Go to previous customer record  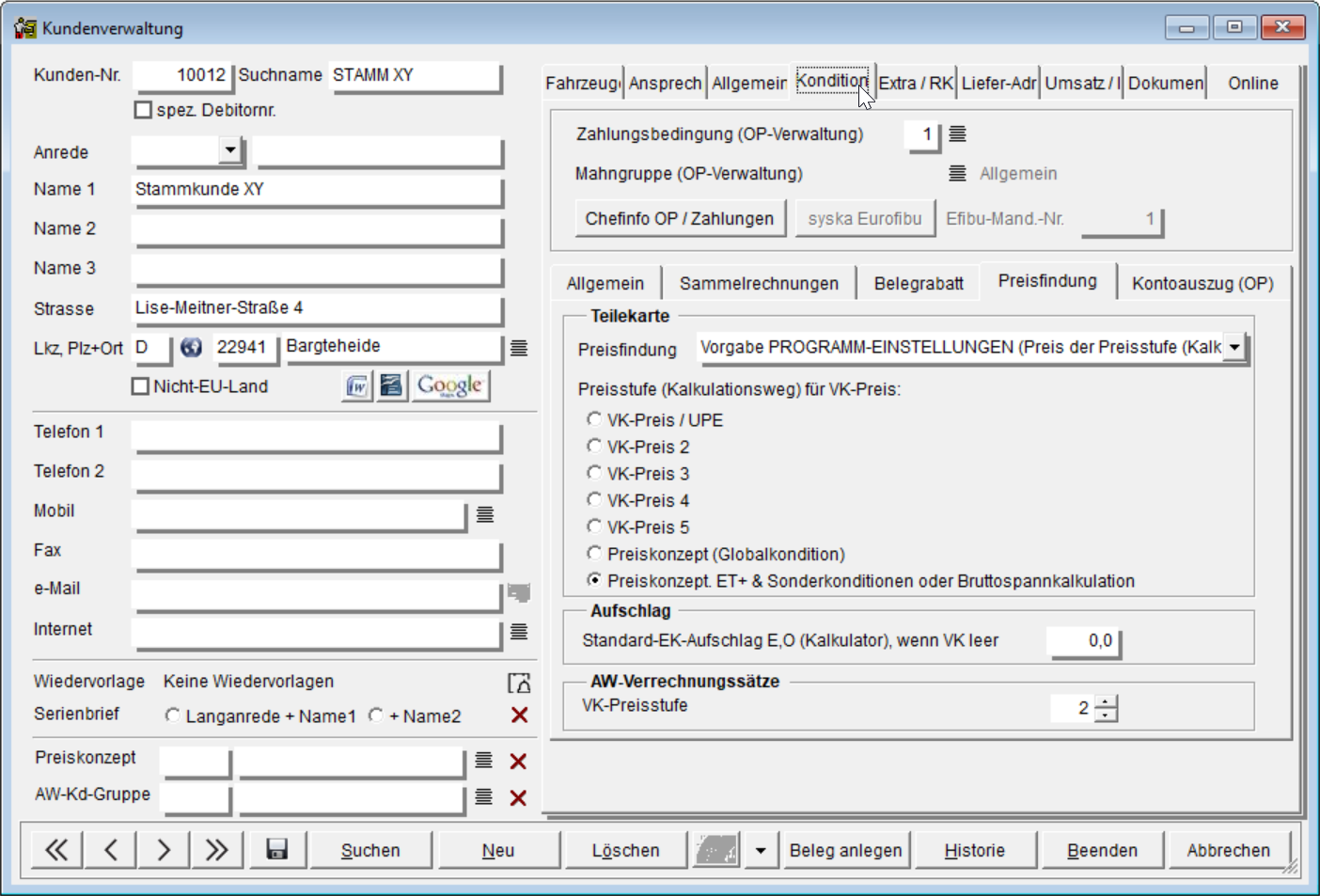tap(110, 850)
